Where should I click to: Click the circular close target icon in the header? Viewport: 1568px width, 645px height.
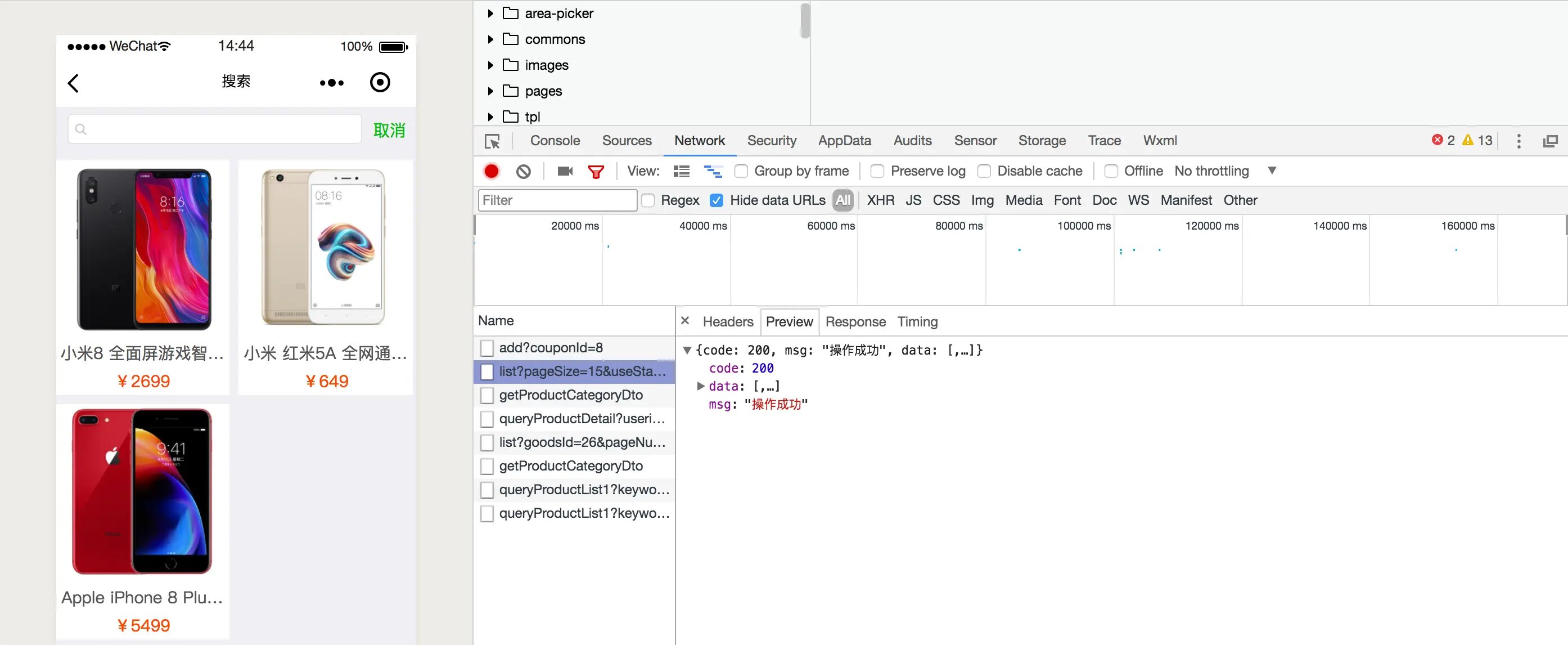(380, 82)
